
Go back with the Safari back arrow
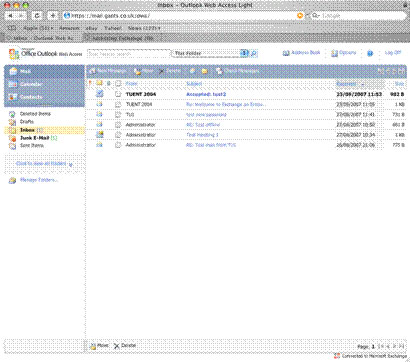[x=10, y=16]
